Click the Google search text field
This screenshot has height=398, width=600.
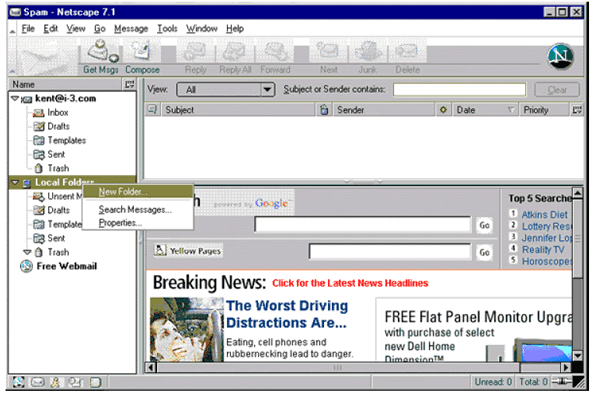tap(363, 224)
